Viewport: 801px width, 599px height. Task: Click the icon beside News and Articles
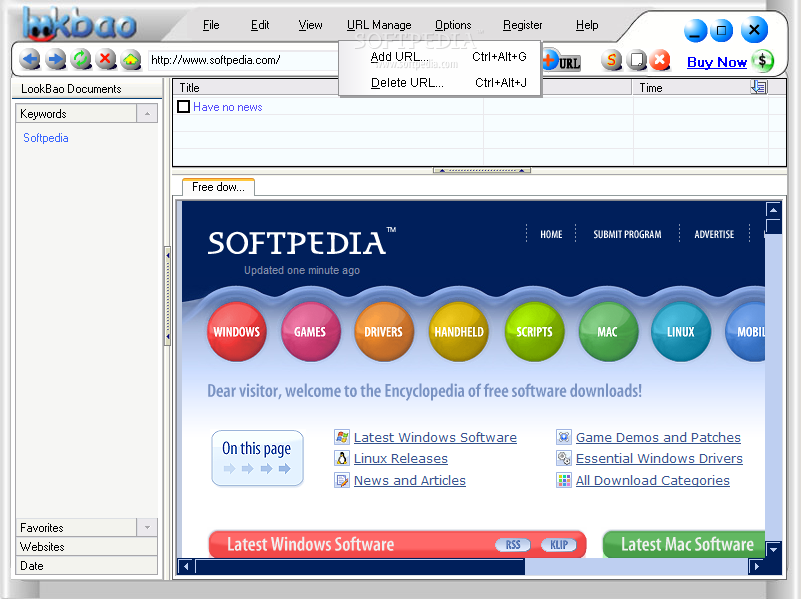click(342, 480)
